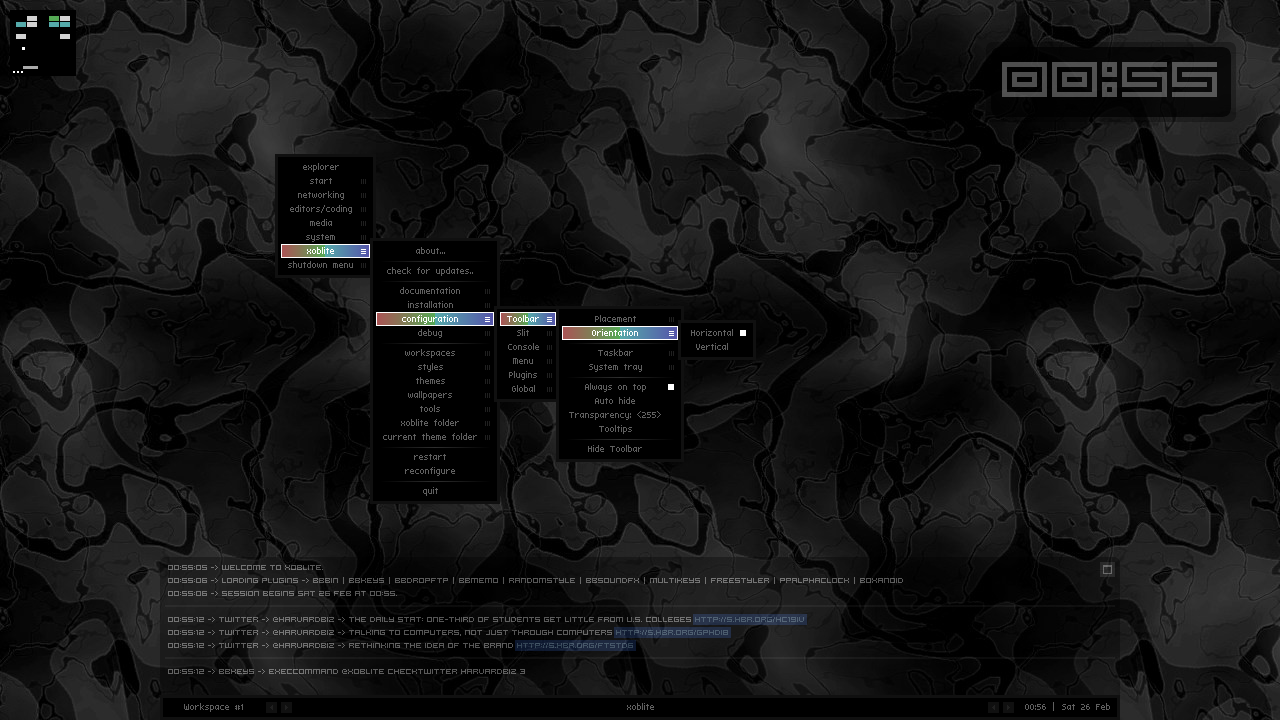Open the styles submenu
Image resolution: width=1280 pixels, height=720 pixels.
[x=434, y=367]
